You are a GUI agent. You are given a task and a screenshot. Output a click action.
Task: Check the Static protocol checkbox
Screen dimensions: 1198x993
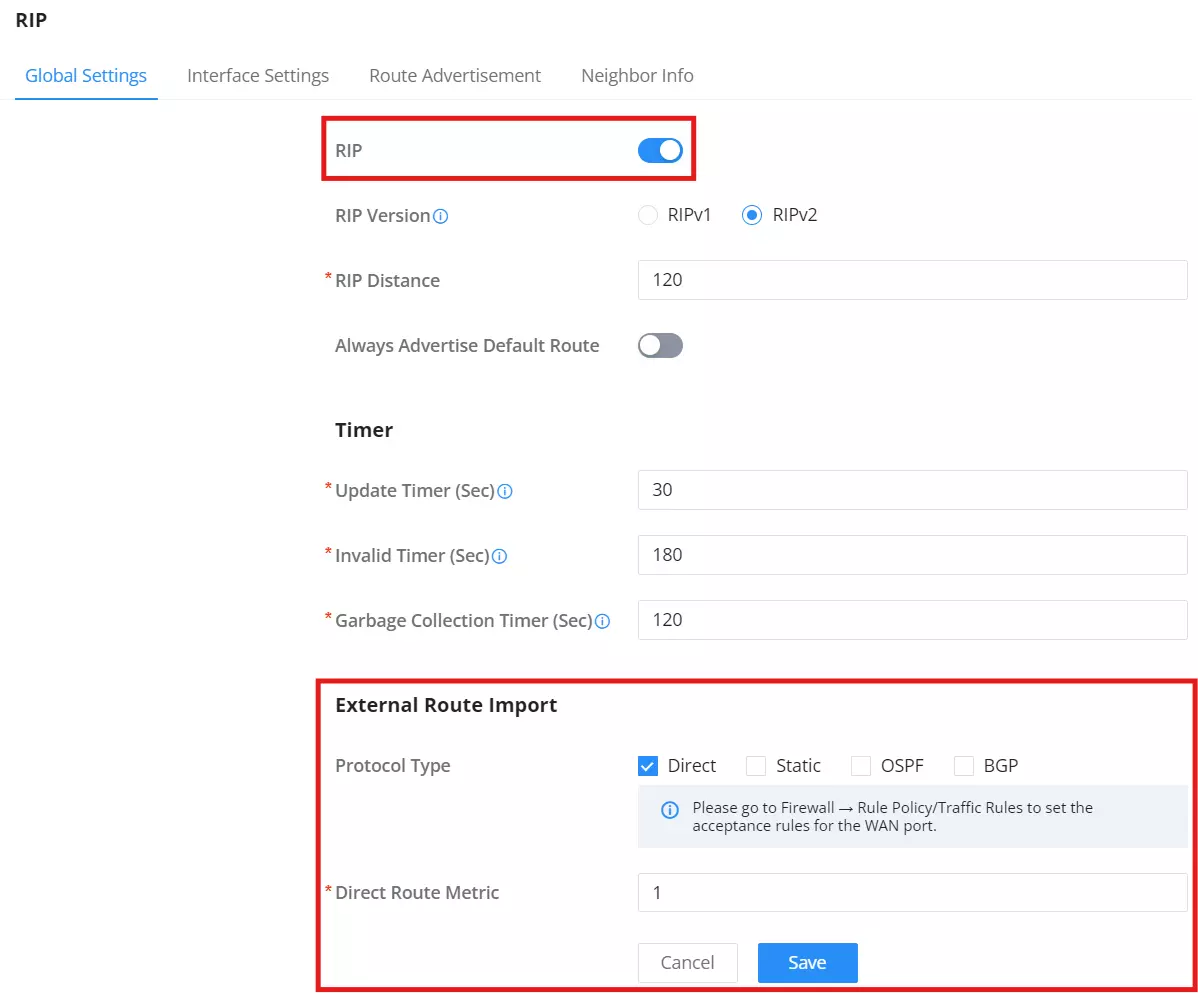(756, 765)
